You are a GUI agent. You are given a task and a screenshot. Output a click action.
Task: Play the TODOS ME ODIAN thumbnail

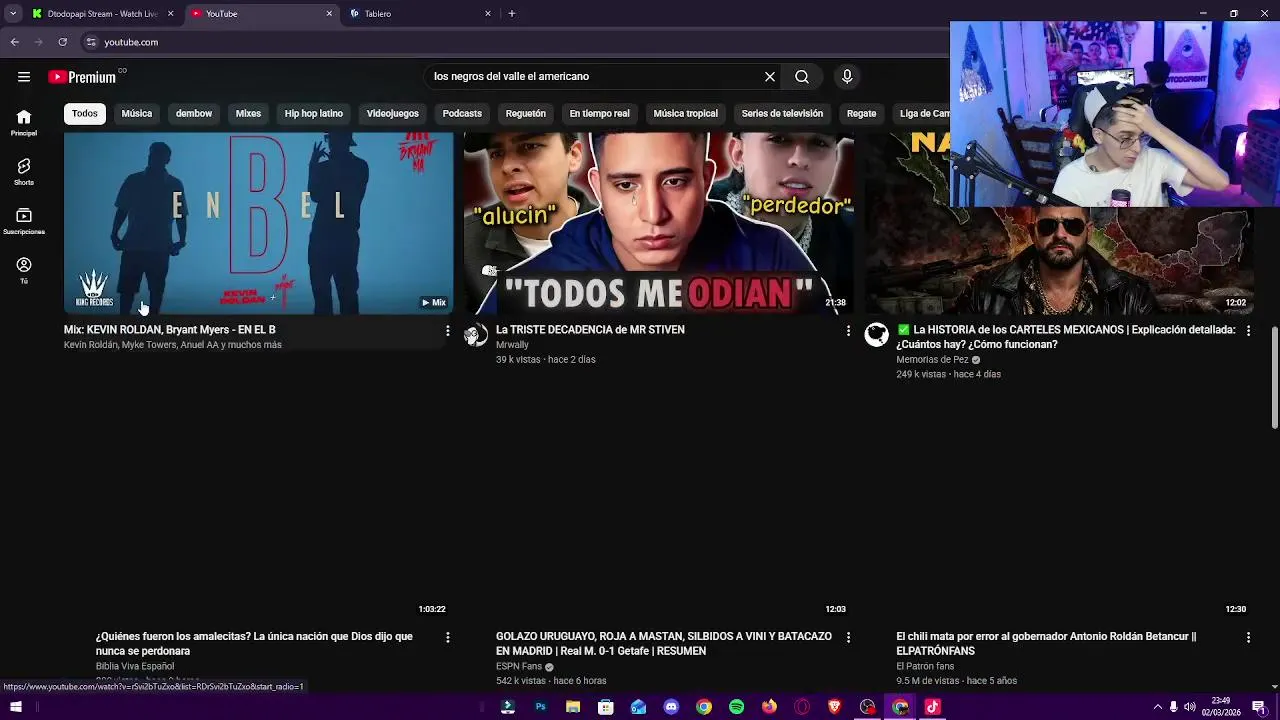click(659, 224)
